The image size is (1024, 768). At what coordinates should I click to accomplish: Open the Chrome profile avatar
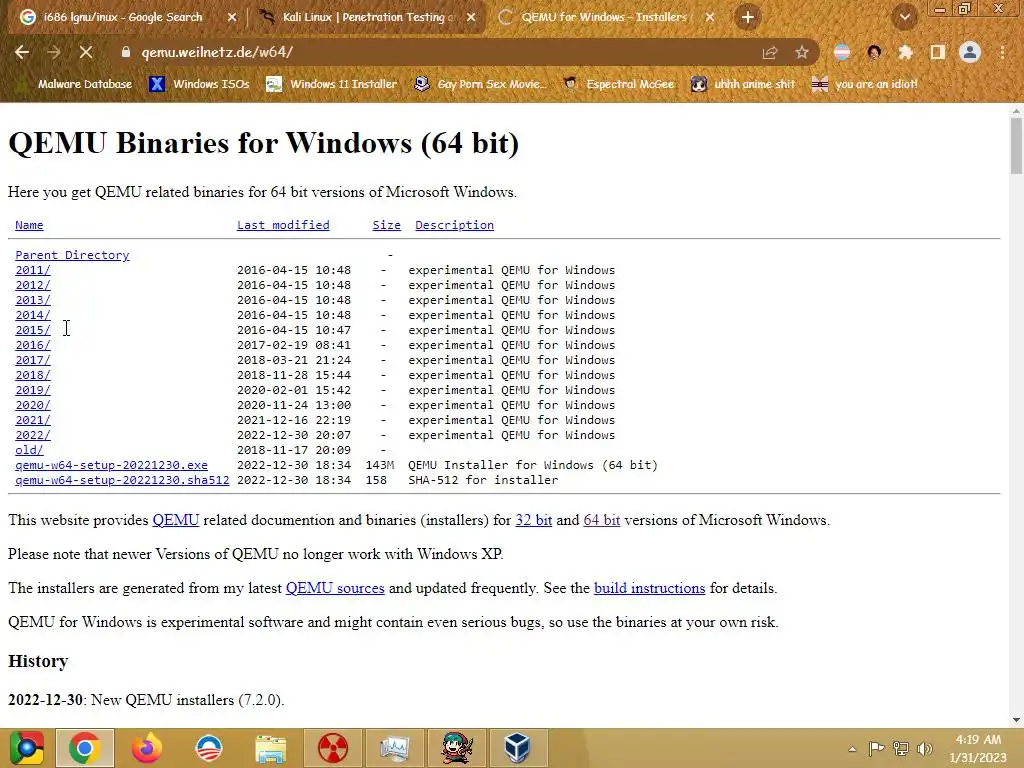coord(970,52)
